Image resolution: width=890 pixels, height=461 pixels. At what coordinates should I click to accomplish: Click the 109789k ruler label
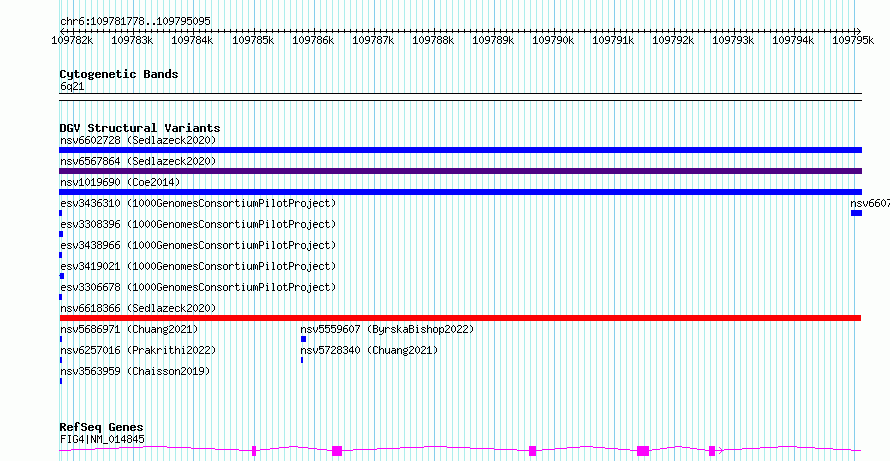[x=494, y=40]
